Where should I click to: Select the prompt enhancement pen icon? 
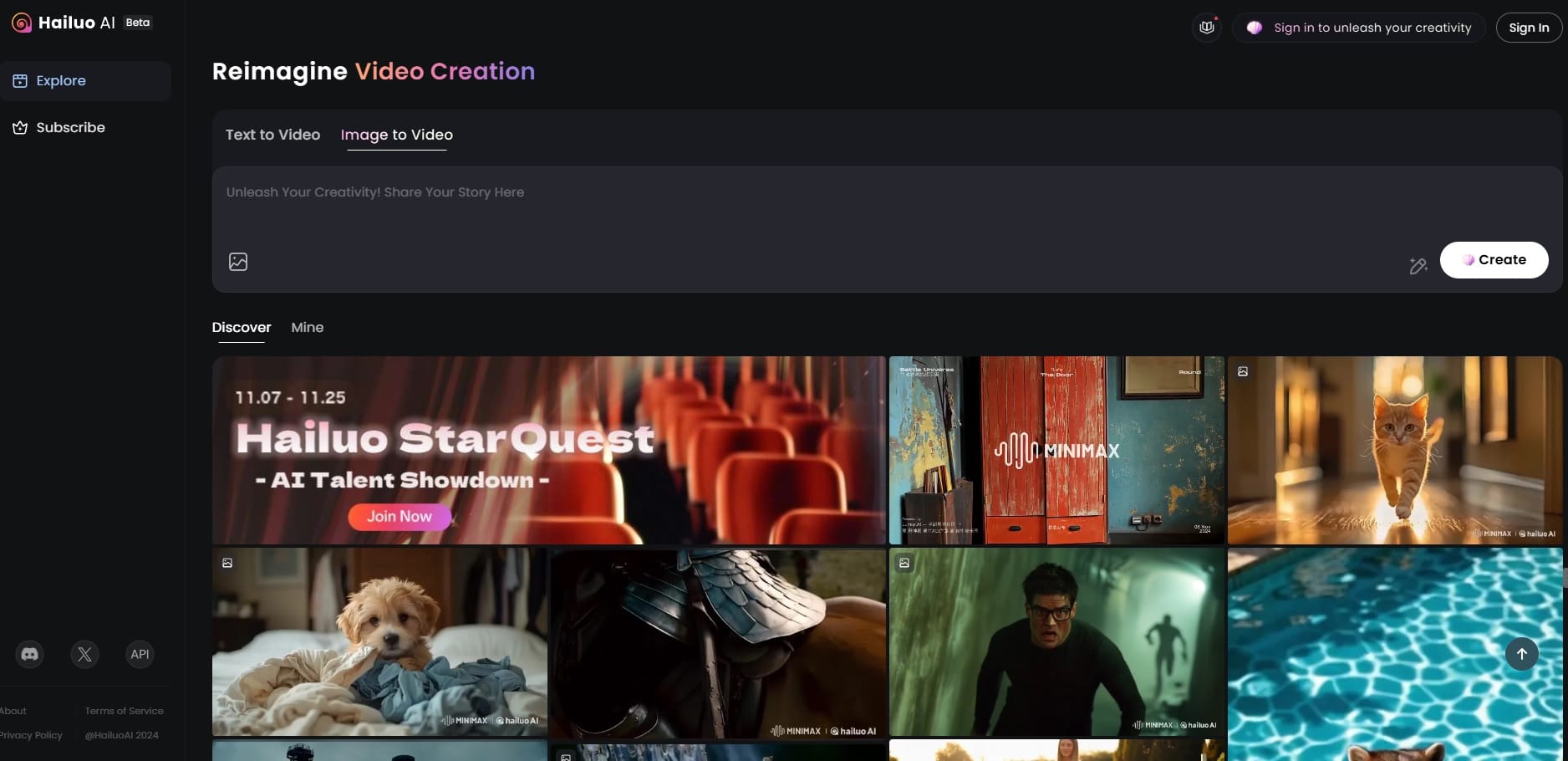click(x=1418, y=266)
